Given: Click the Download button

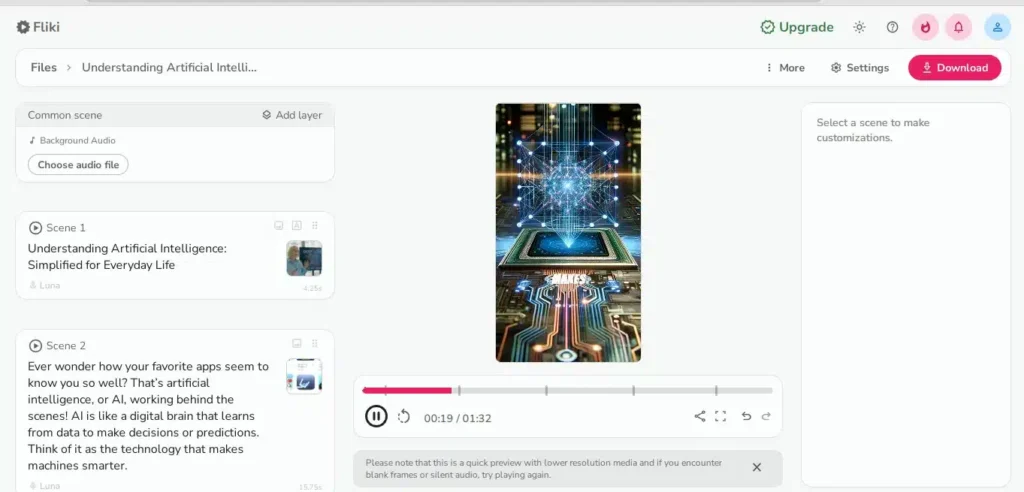Looking at the screenshot, I should pyautogui.click(x=954, y=68).
